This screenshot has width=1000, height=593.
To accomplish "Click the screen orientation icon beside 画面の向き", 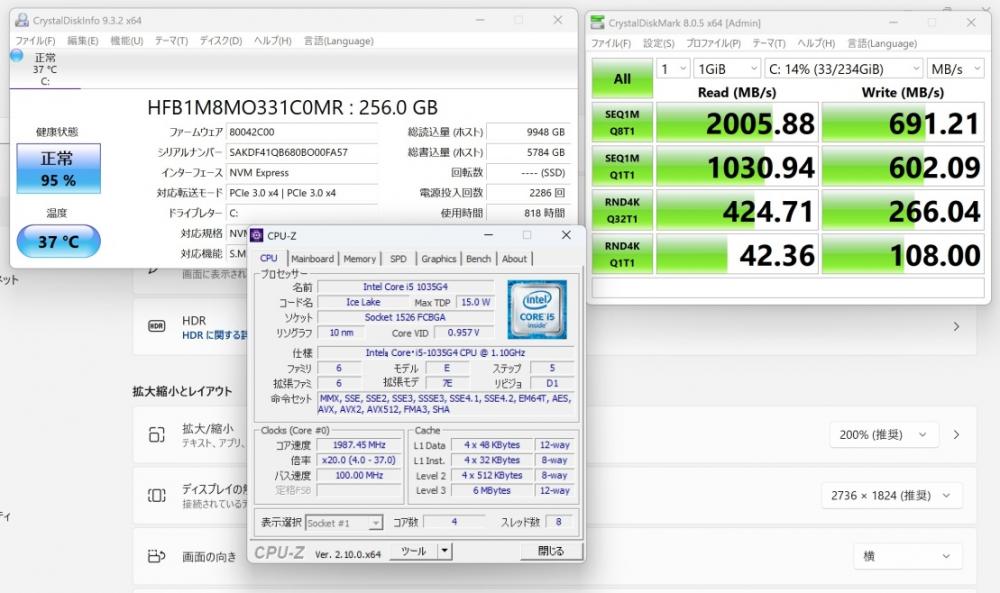I will coord(156,556).
